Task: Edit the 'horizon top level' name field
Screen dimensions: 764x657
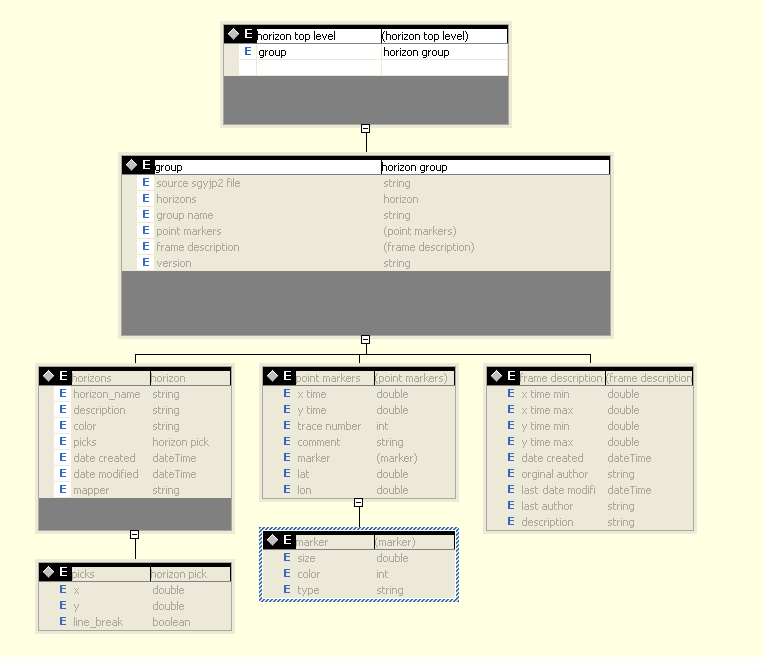Action: tap(319, 36)
